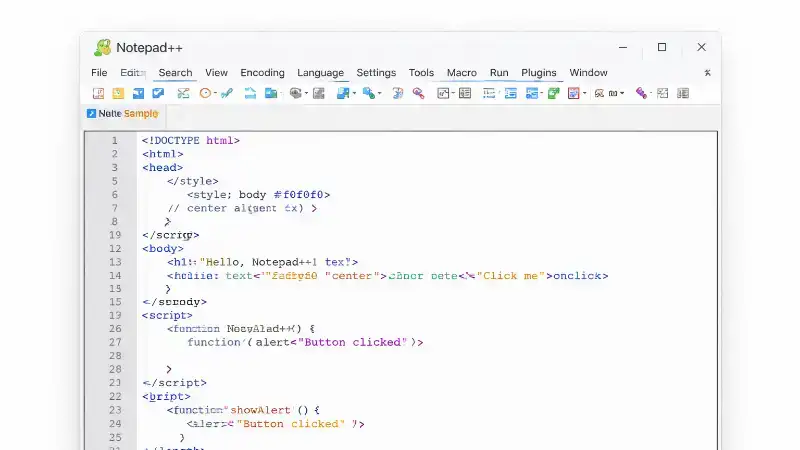Expand the arrow beside the blue picture icon
This screenshot has height=450, width=800.
point(354,93)
